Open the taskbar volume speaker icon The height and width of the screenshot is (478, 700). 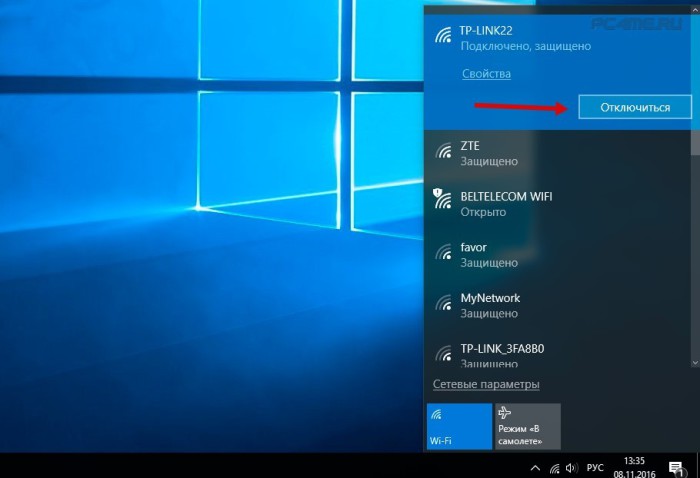571,468
